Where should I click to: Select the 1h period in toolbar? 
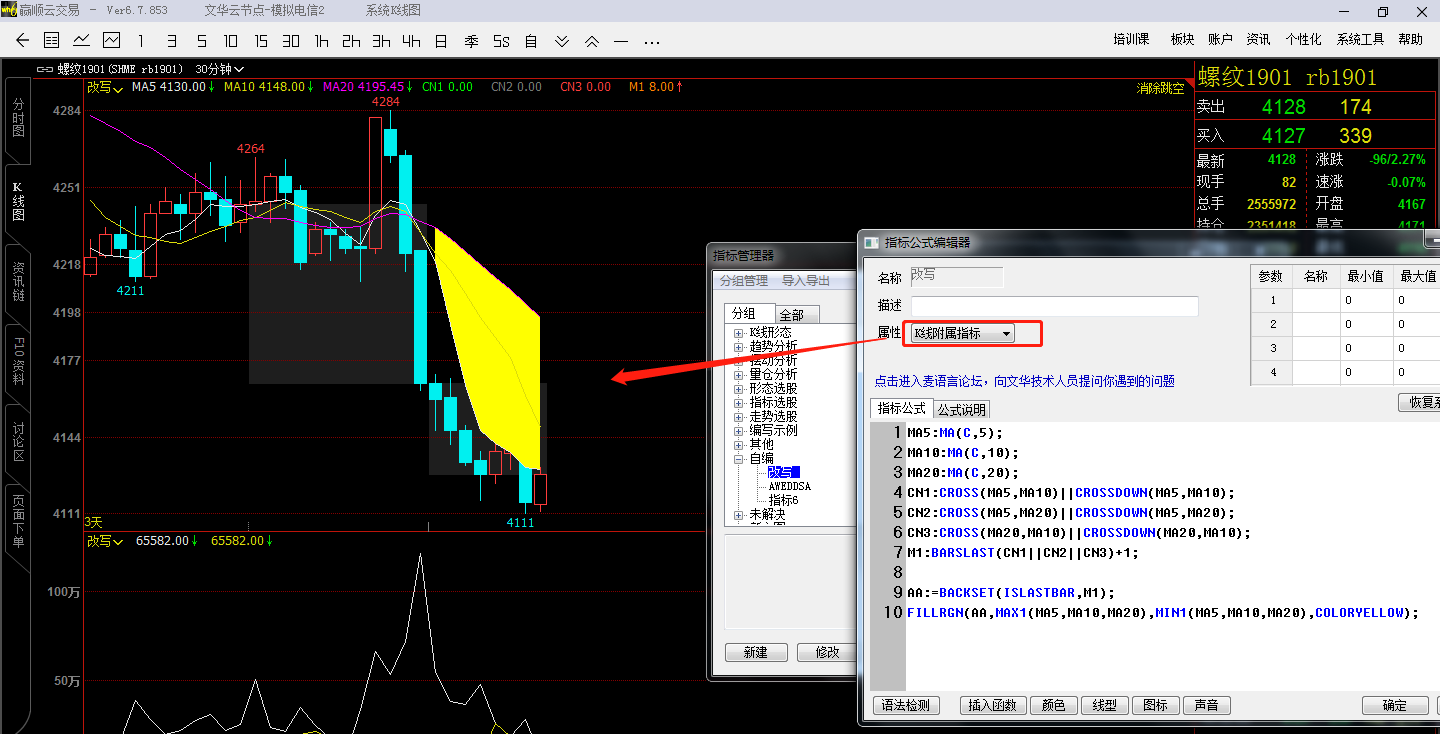(321, 41)
